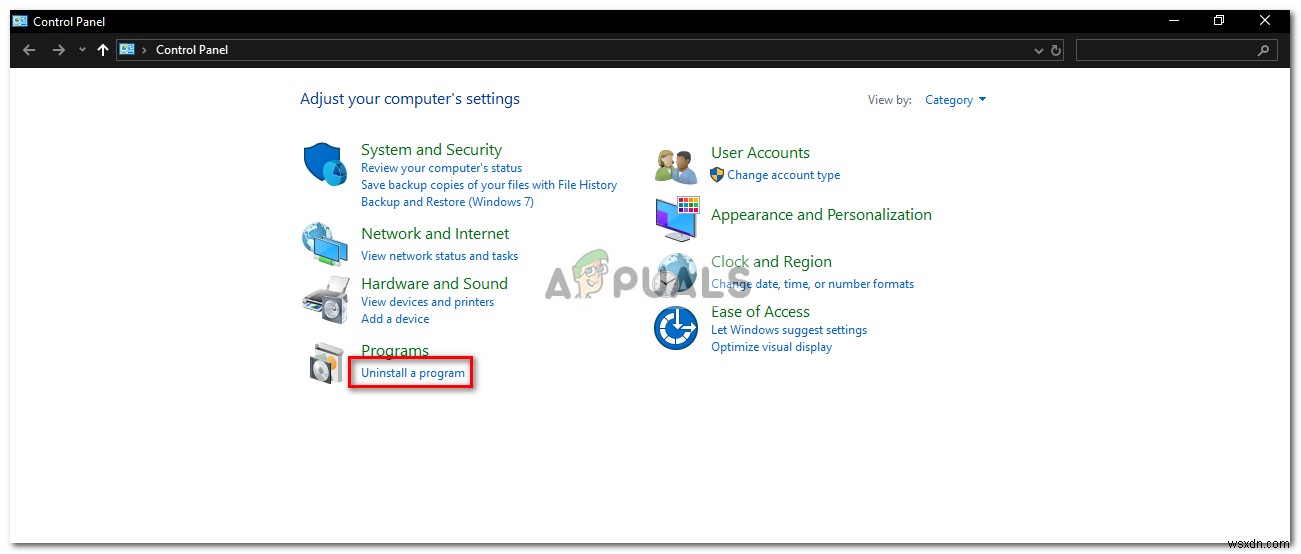The height and width of the screenshot is (554, 1301).
Task: Click the search magnifier icon
Action: click(x=1263, y=50)
